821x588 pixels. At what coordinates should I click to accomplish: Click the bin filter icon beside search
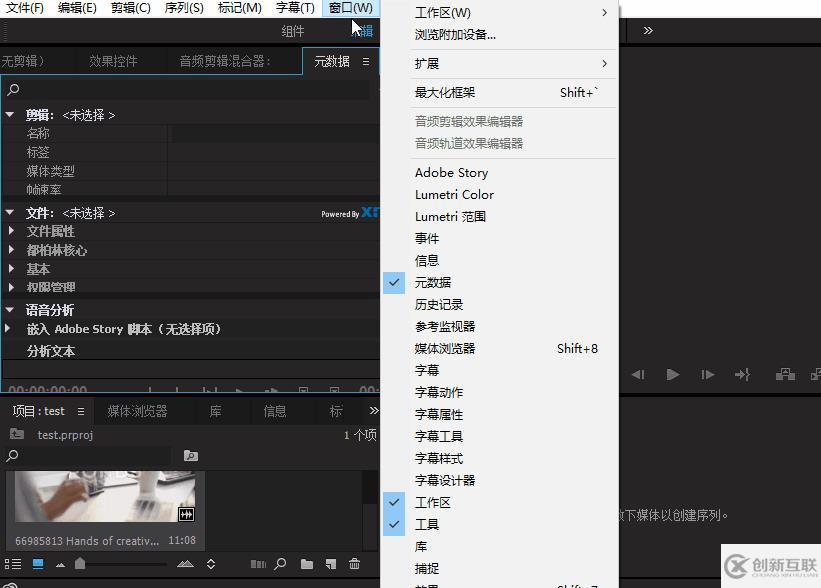pos(191,456)
